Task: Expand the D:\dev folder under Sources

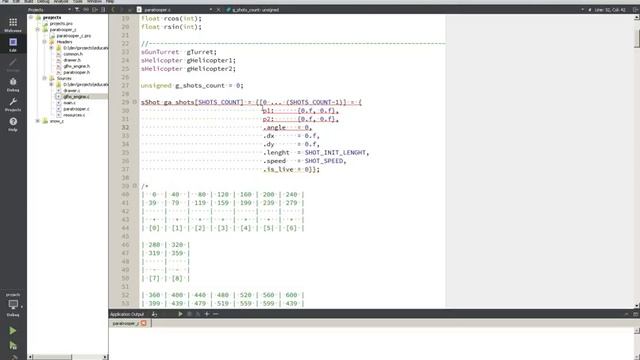Action: point(51,84)
